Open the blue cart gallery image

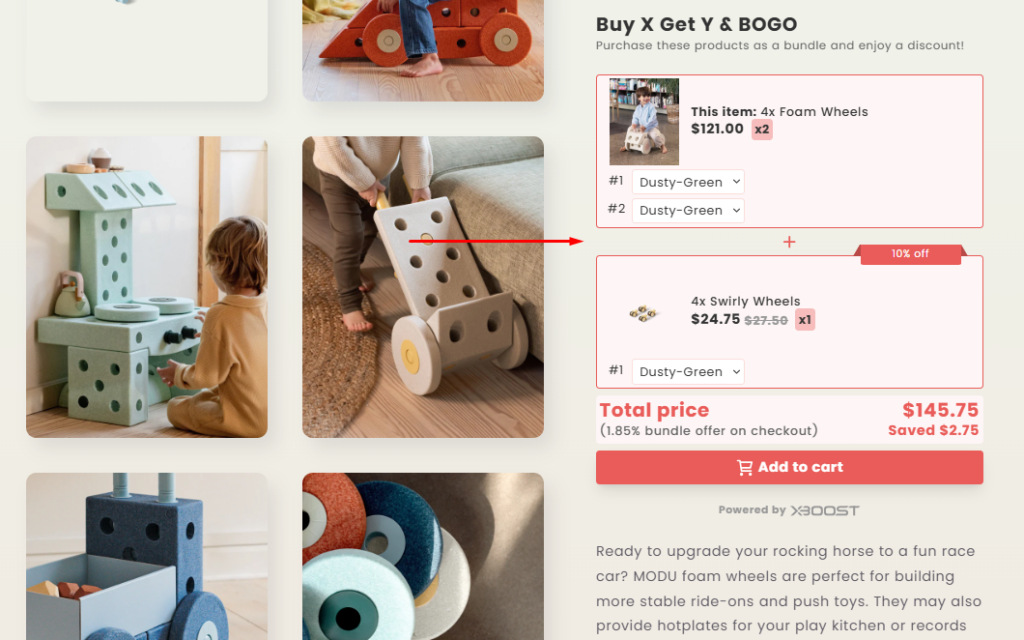click(147, 556)
